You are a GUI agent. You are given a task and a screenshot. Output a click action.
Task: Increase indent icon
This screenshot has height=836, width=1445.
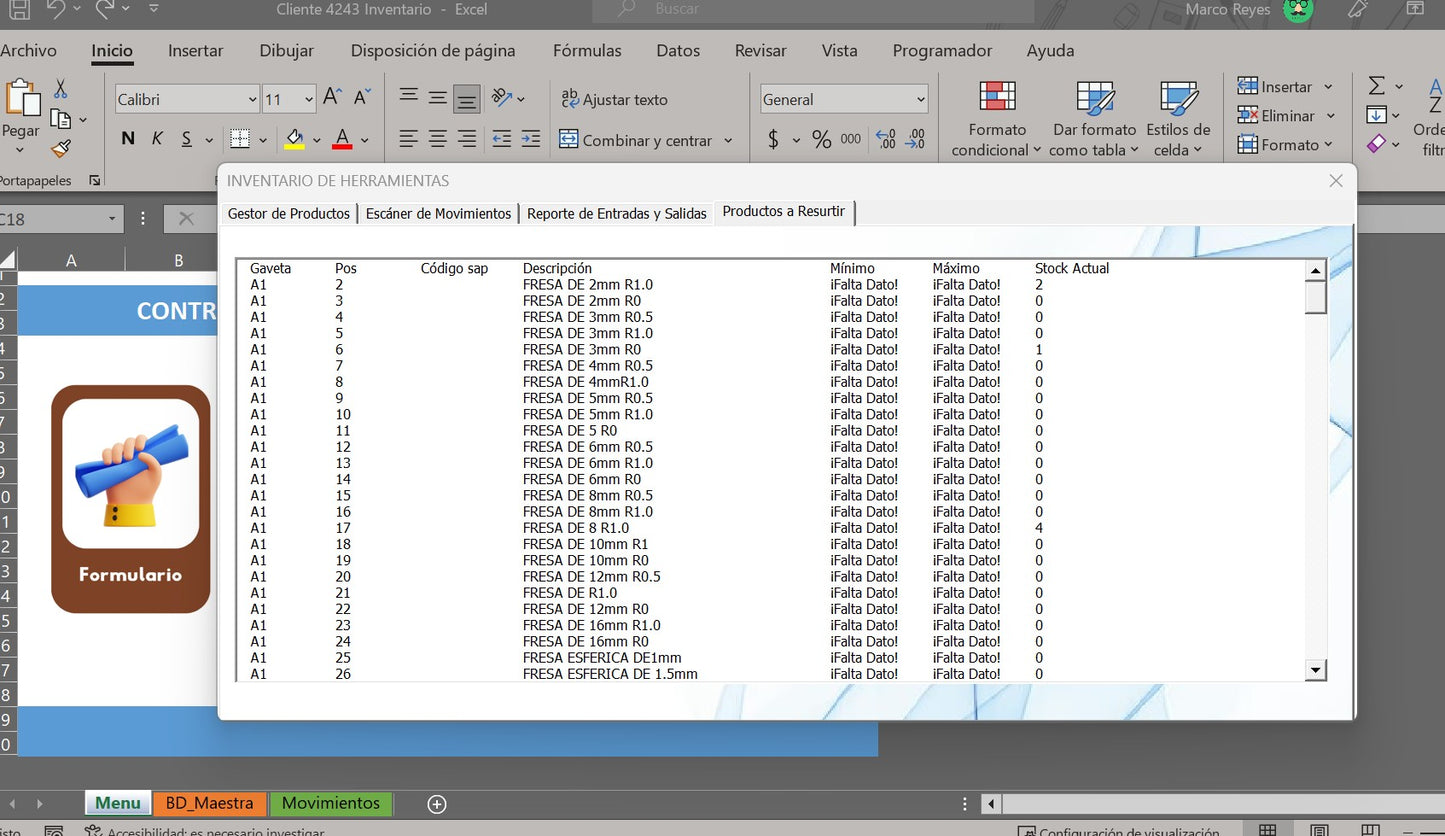coord(531,139)
